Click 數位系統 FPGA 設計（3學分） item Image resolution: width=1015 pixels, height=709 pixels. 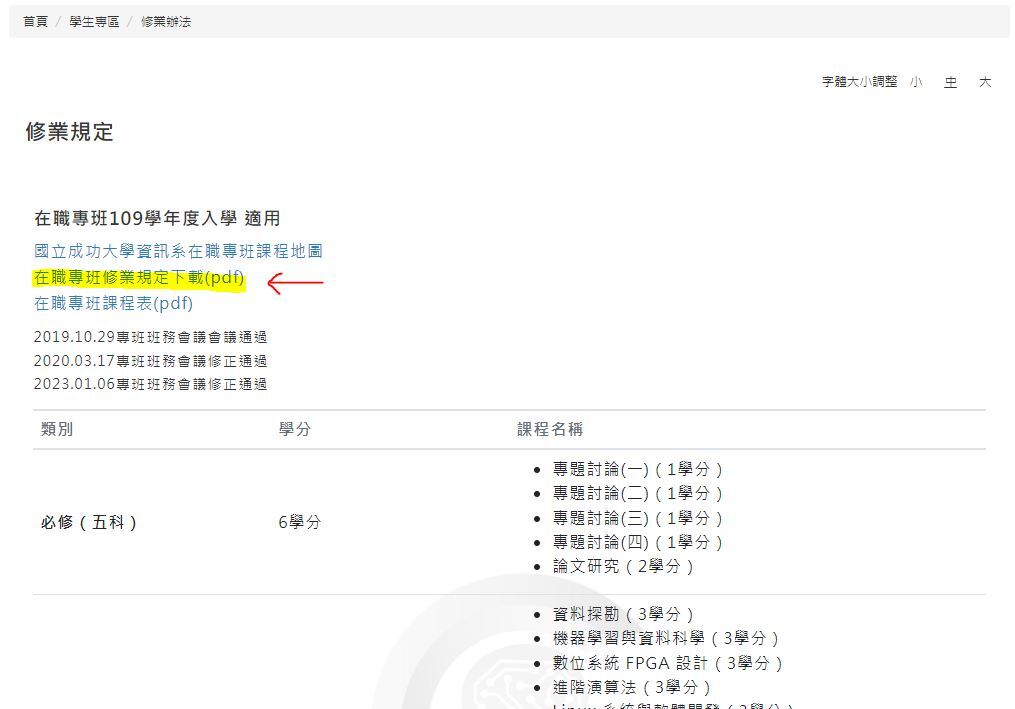pos(668,663)
